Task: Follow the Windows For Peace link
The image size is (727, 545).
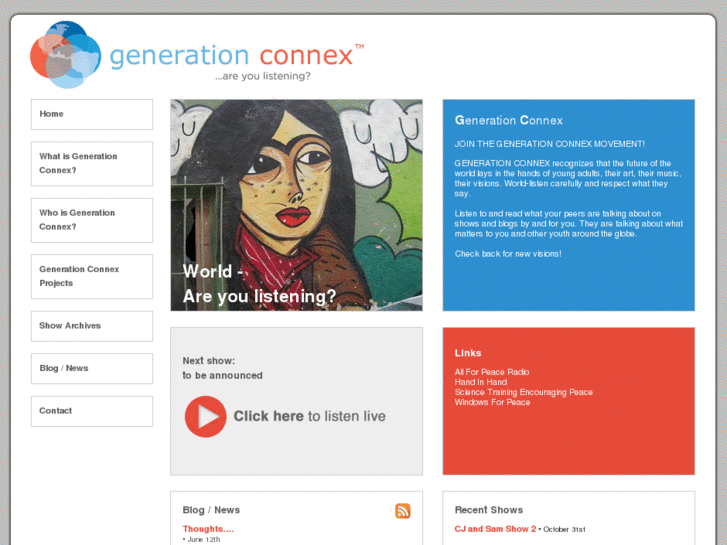Action: coord(492,402)
